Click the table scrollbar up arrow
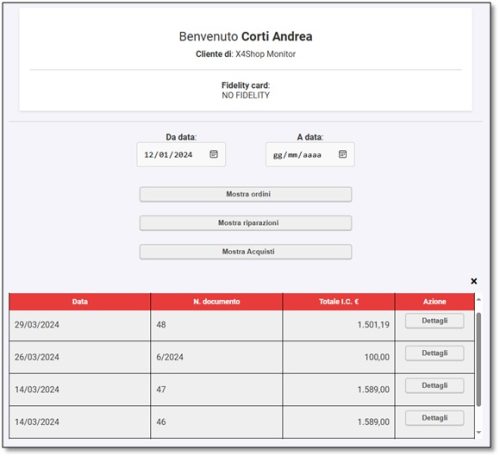 tap(479, 300)
